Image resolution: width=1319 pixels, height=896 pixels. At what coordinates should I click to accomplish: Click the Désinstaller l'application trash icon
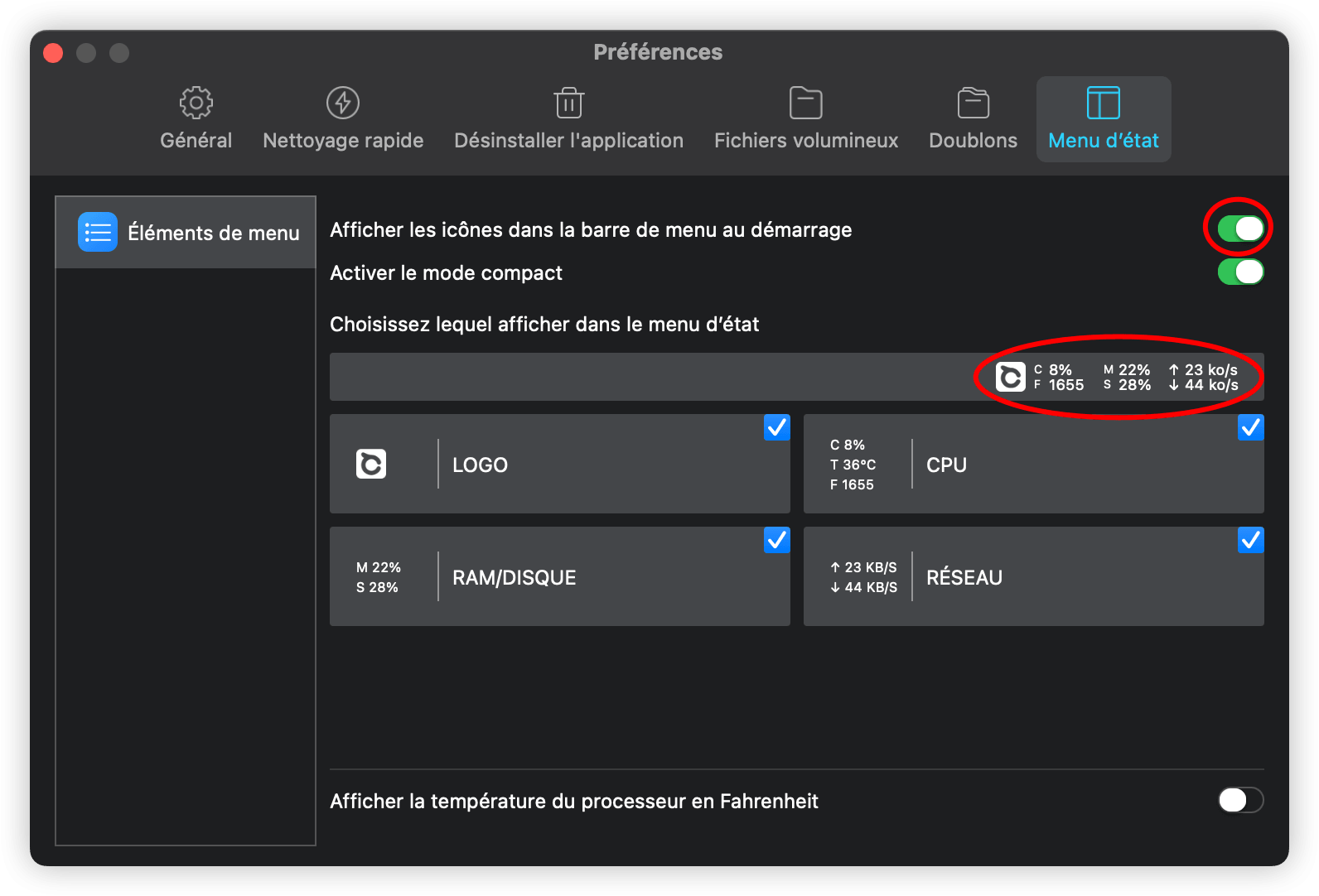pyautogui.click(x=569, y=103)
